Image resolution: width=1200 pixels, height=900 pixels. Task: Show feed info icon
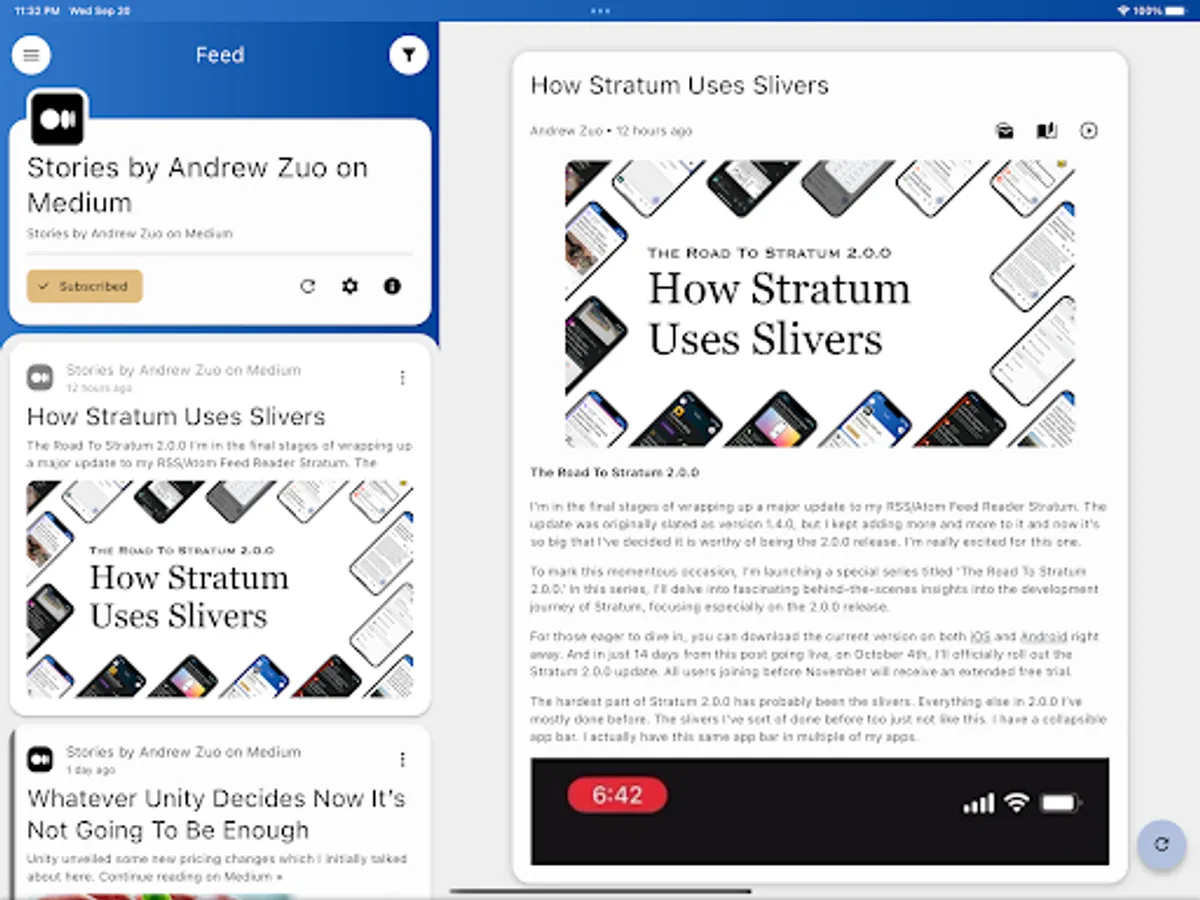tap(392, 286)
